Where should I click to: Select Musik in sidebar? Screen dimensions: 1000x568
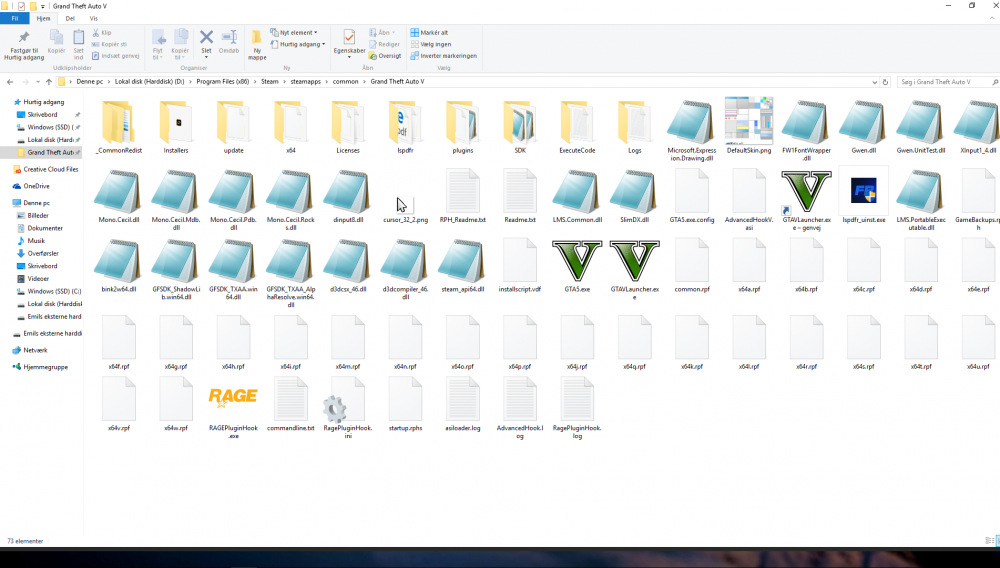point(36,241)
